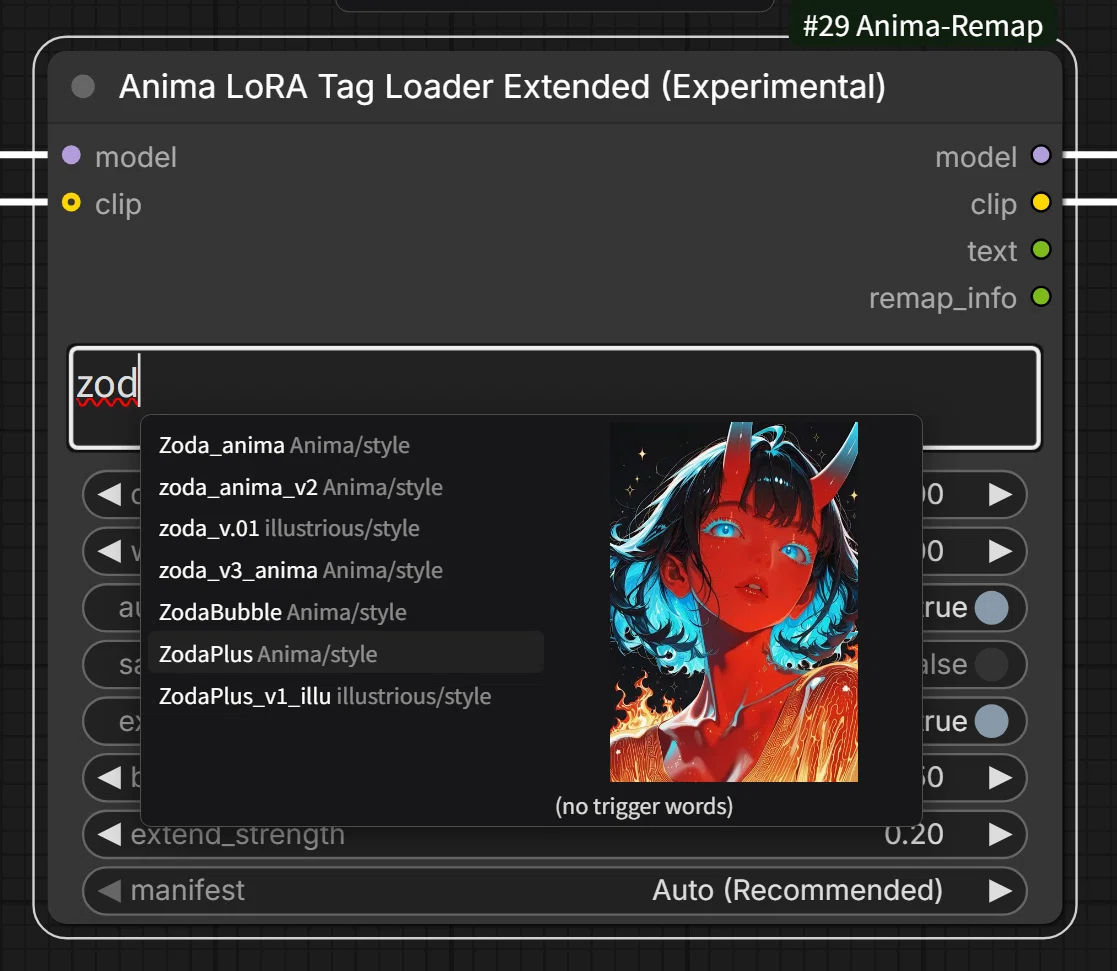Click the clip output socket

click(1041, 203)
